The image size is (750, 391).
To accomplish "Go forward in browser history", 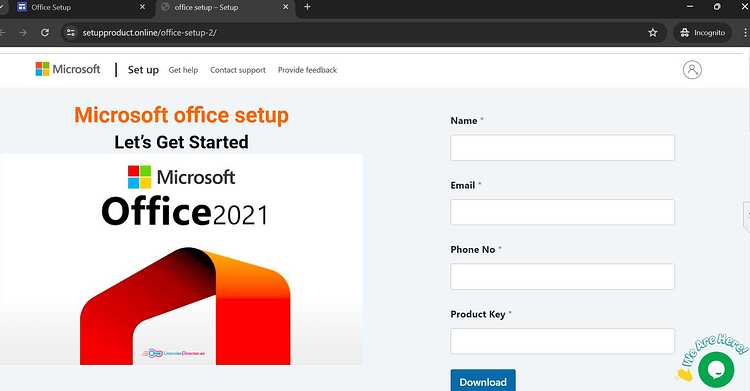I will 23,33.
